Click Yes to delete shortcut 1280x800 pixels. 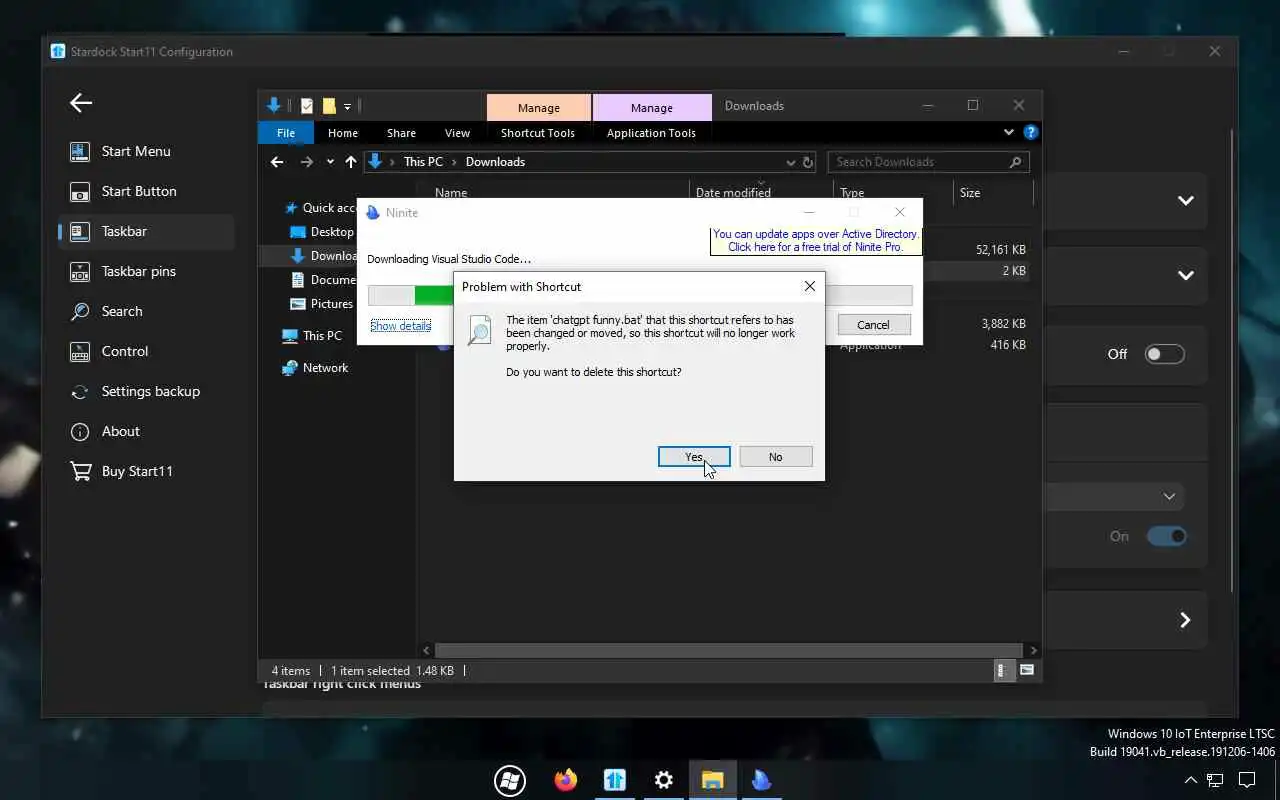[694, 457]
